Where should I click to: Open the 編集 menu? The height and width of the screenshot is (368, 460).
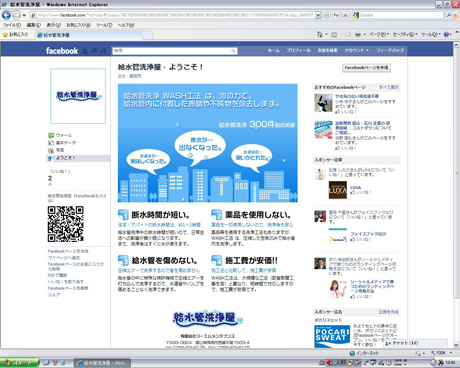point(33,25)
